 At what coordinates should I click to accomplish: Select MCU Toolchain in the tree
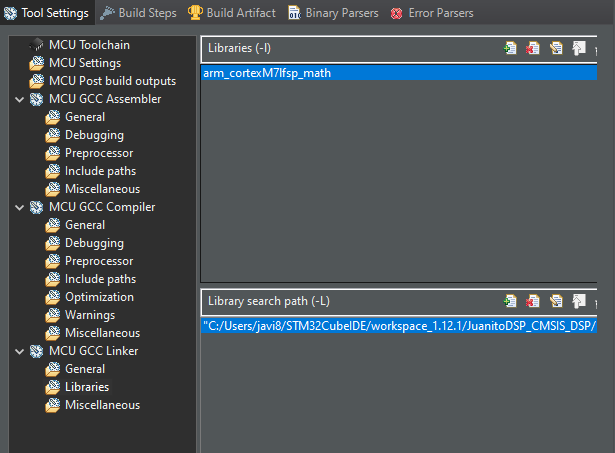click(89, 45)
